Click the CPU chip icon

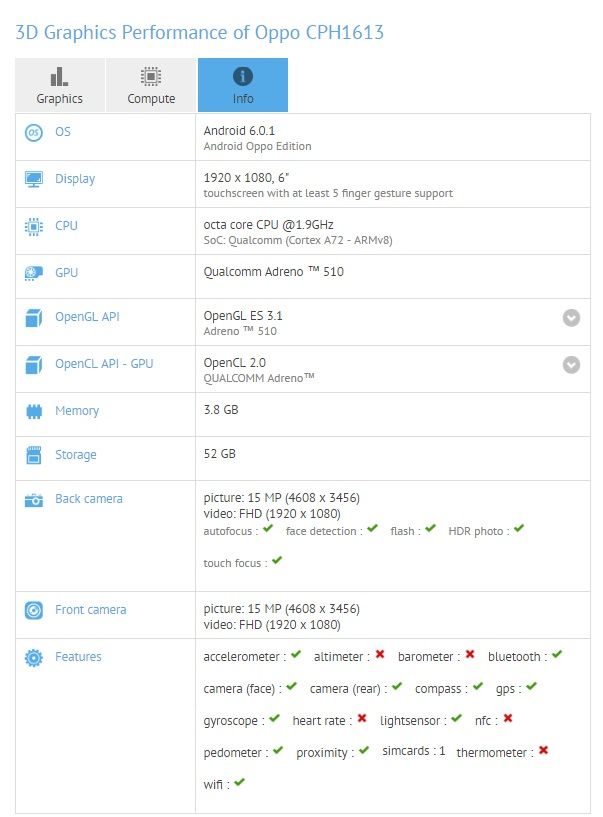coord(34,227)
